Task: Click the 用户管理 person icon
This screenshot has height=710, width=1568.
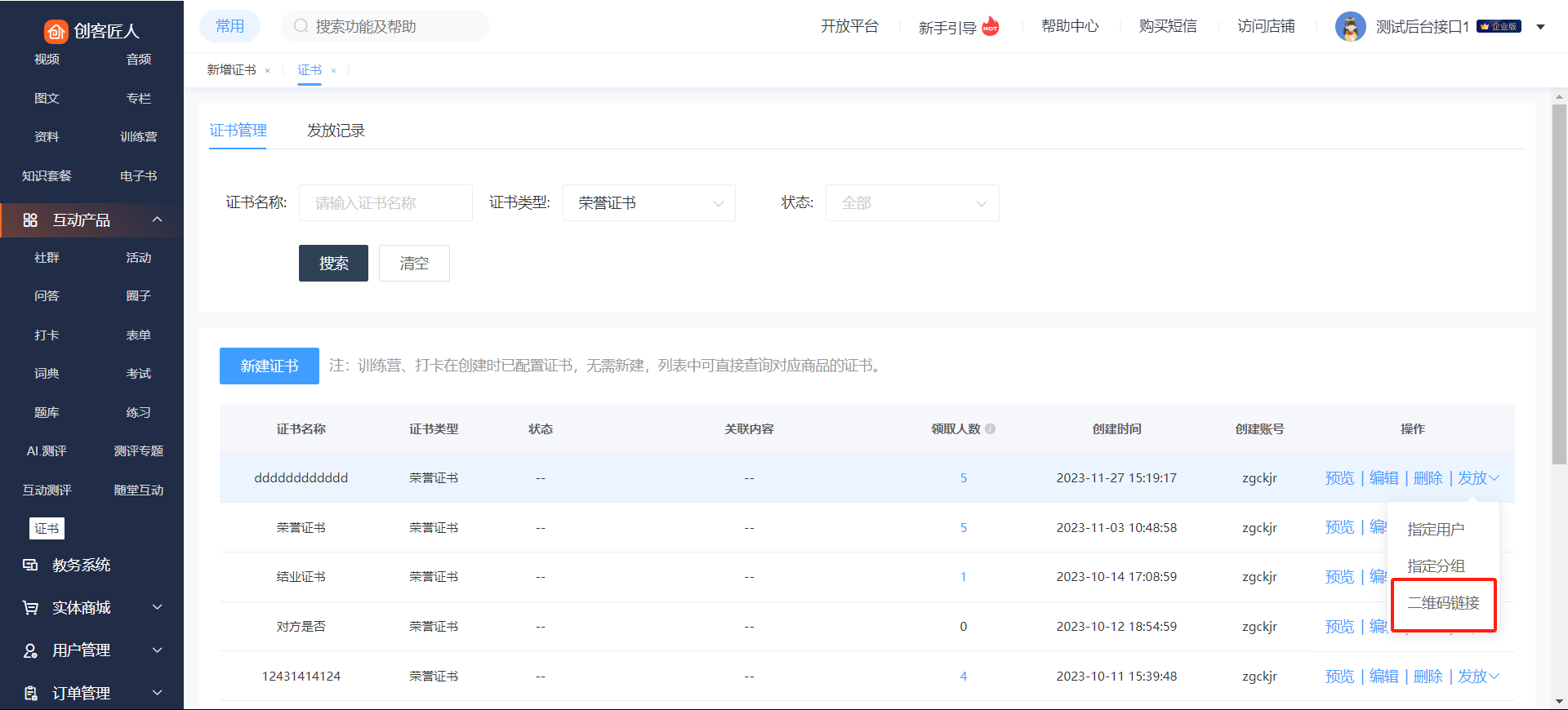Action: [x=30, y=650]
